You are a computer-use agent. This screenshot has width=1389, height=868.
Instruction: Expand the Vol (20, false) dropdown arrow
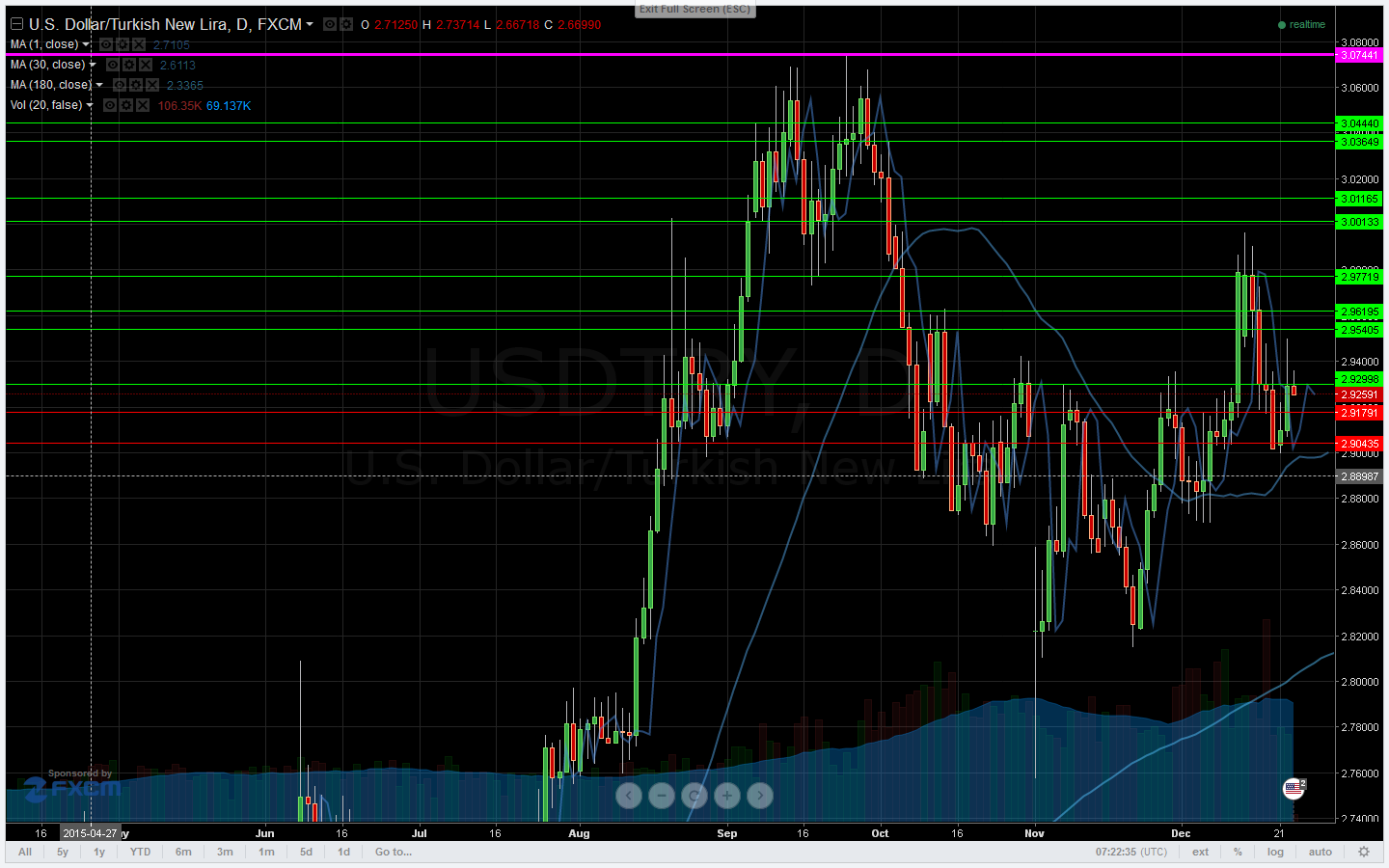[90, 105]
